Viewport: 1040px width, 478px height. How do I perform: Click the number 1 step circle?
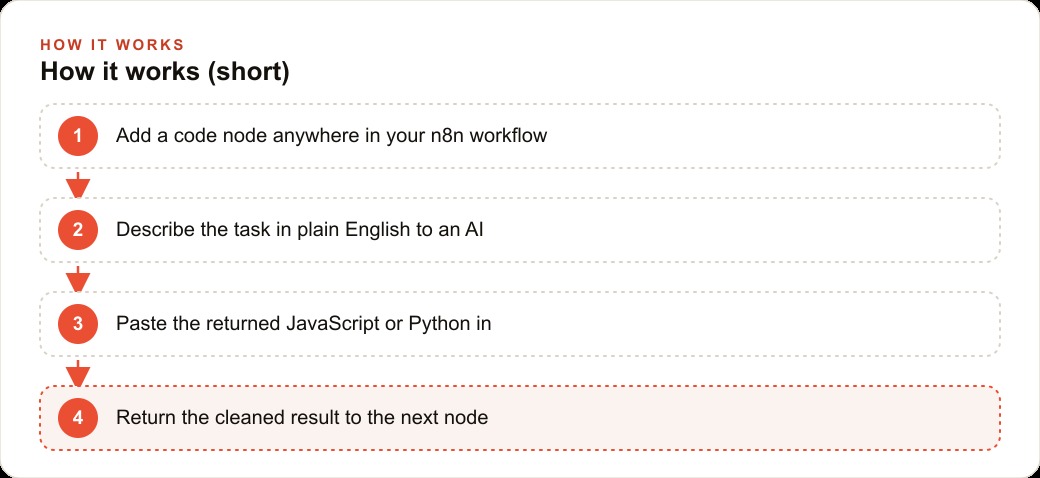(78, 136)
